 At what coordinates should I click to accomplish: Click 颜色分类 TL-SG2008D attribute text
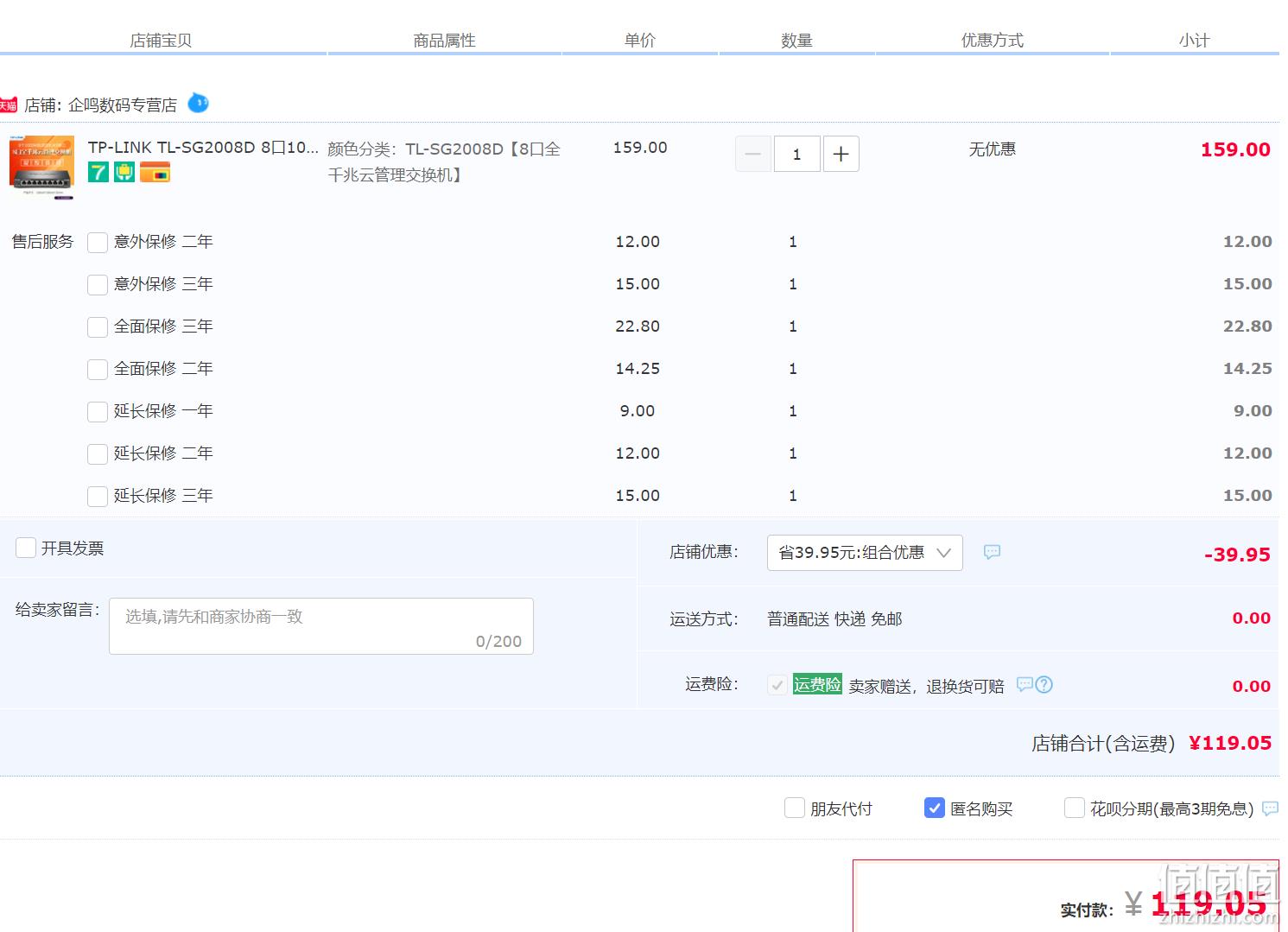pos(444,162)
